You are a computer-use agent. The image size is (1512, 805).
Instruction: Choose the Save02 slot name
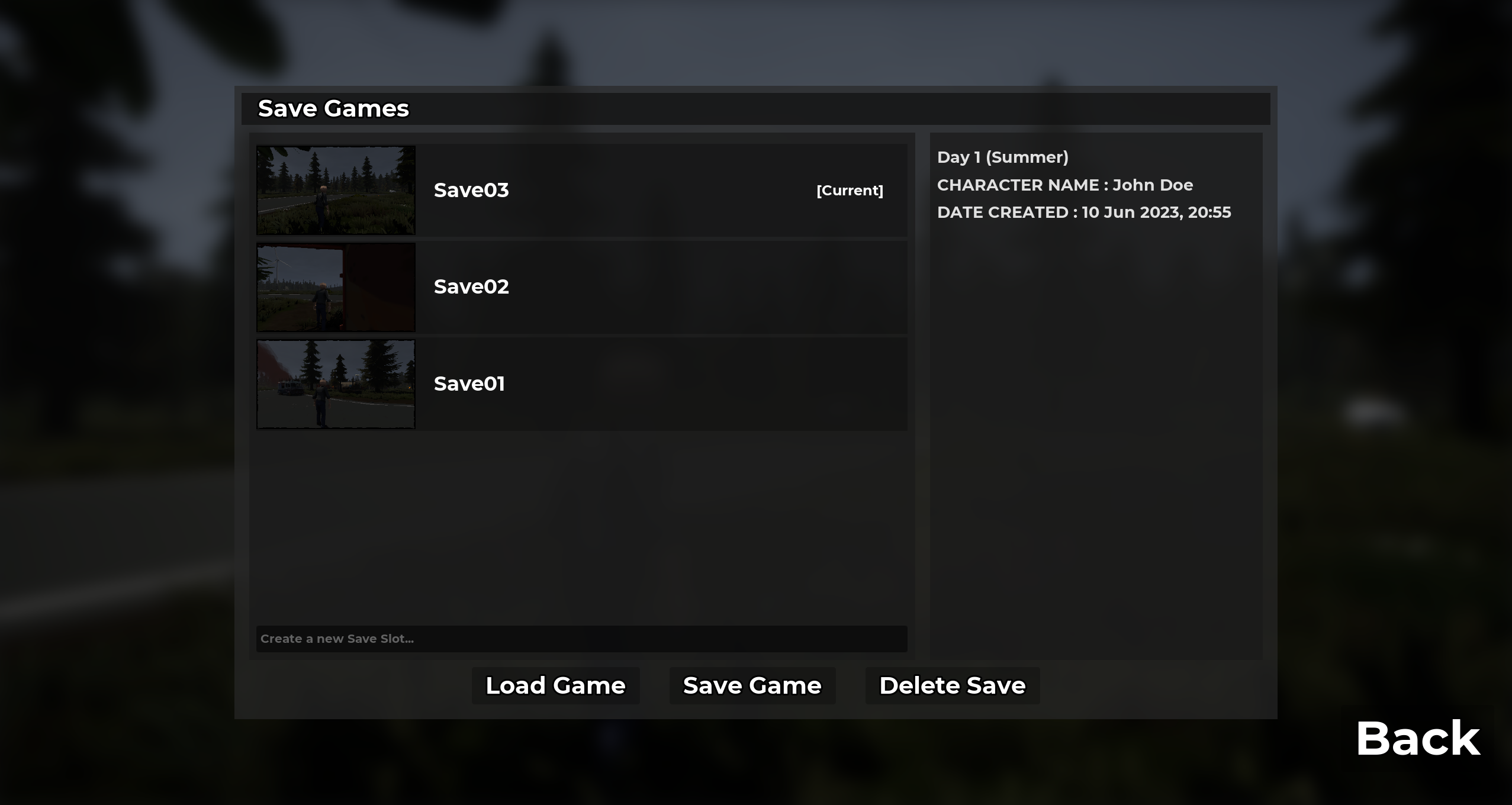point(471,286)
